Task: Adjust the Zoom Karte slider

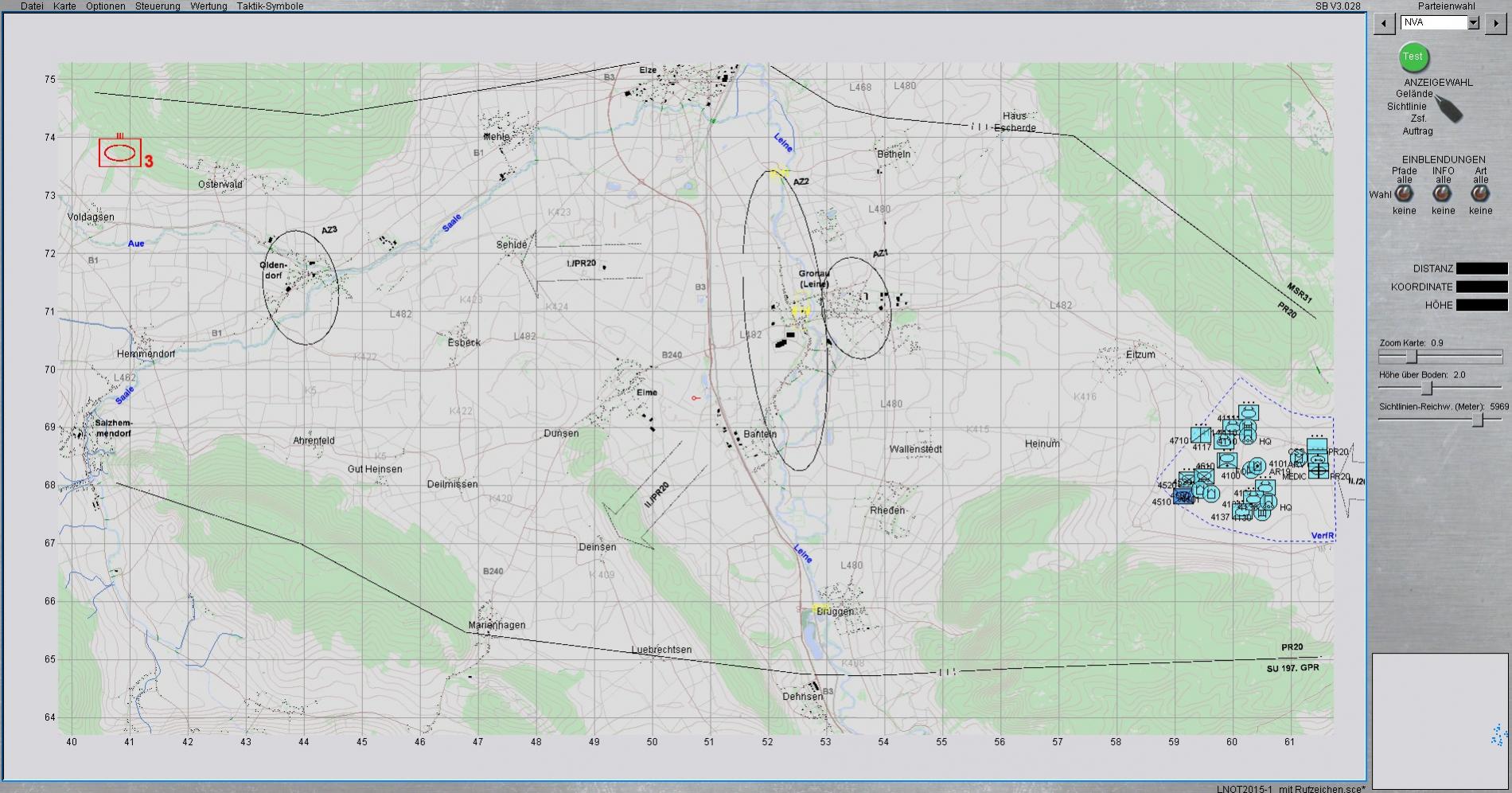Action: pos(1412,357)
